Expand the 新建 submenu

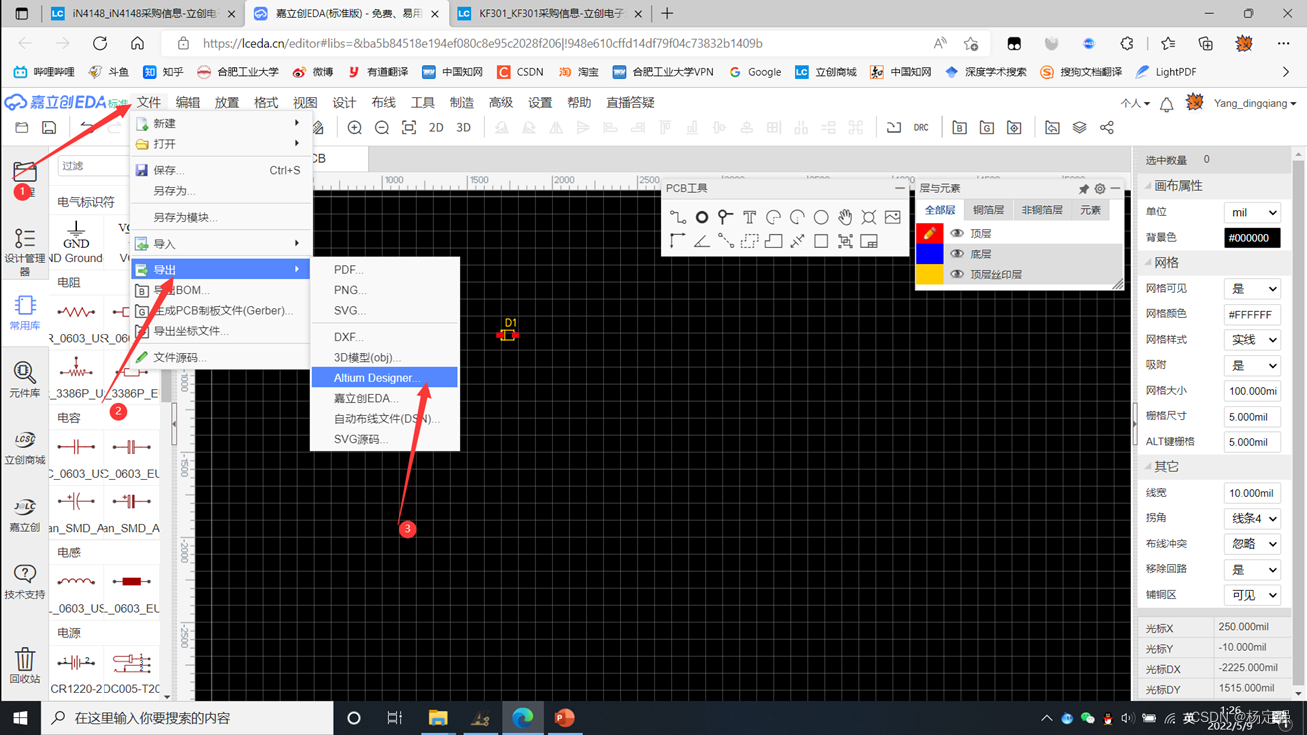[x=220, y=123]
